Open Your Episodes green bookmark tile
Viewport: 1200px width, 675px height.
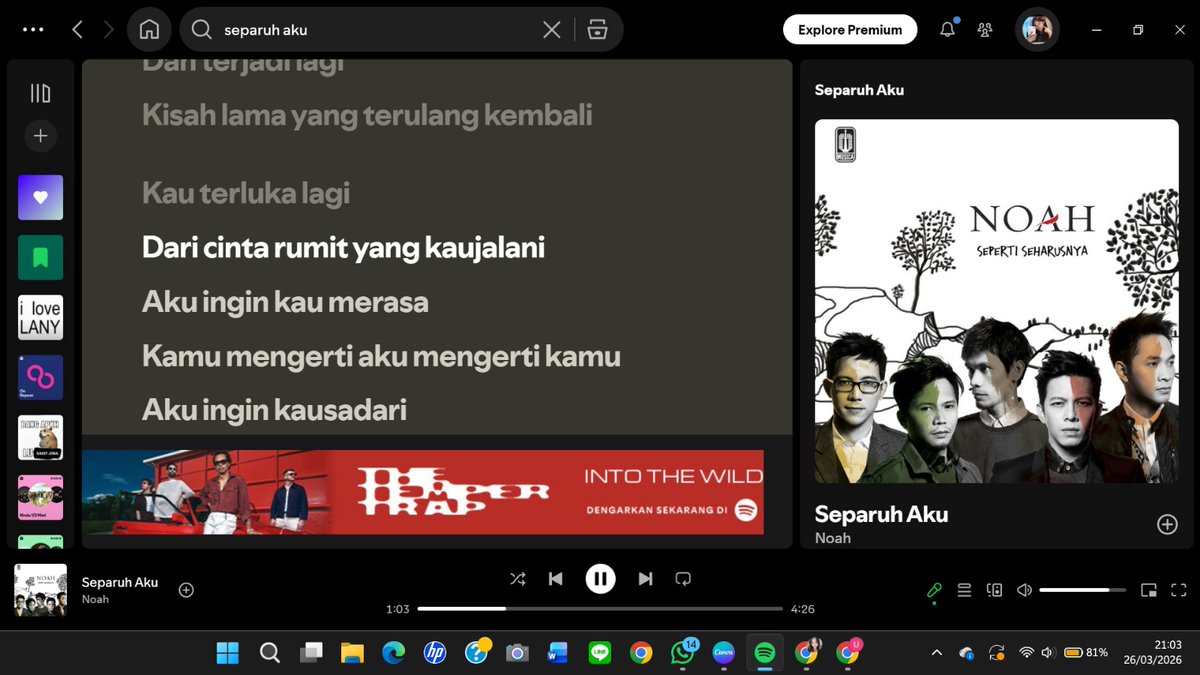tap(40, 258)
